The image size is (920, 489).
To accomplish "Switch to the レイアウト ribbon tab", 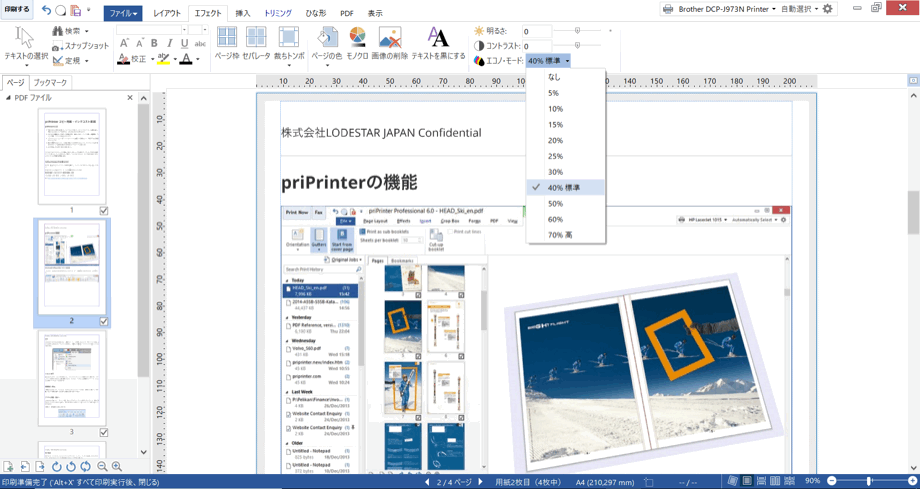I will pos(167,13).
